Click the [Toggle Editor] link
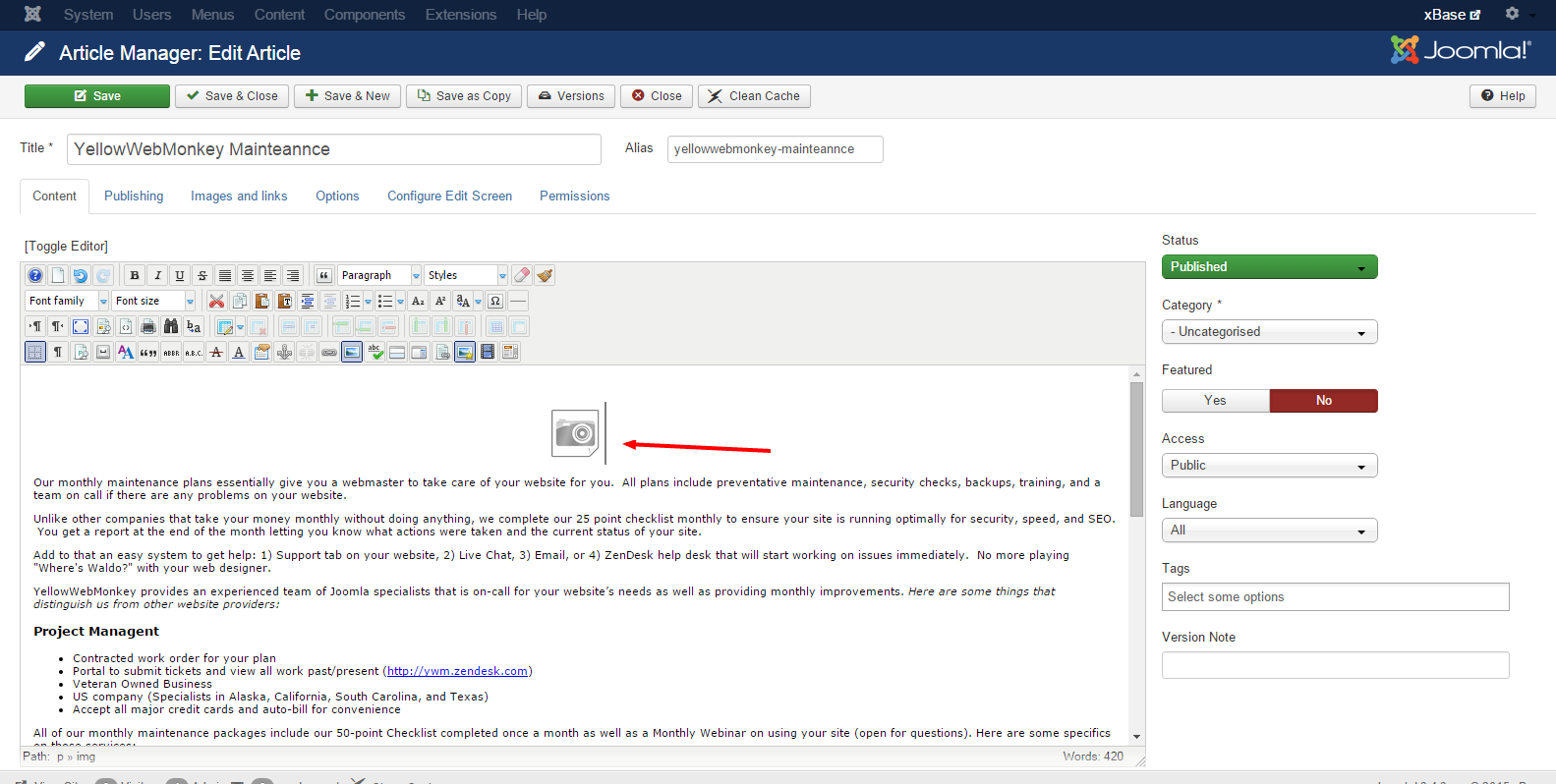Screen dimensions: 1556x784 click(x=66, y=247)
